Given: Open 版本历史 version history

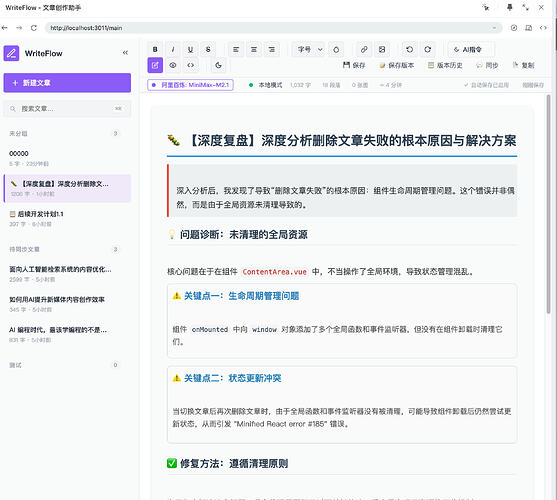Looking at the screenshot, I should pos(445,65).
